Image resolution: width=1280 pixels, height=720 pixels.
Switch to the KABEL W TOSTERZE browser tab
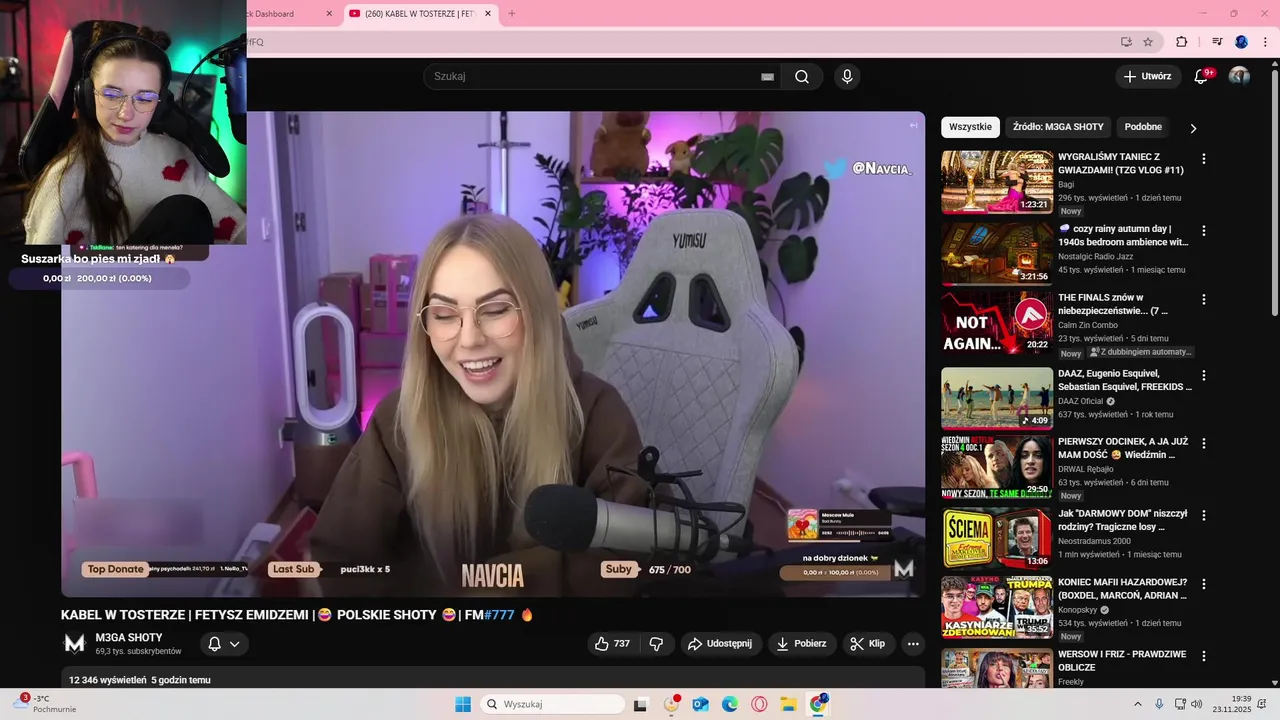[420, 14]
